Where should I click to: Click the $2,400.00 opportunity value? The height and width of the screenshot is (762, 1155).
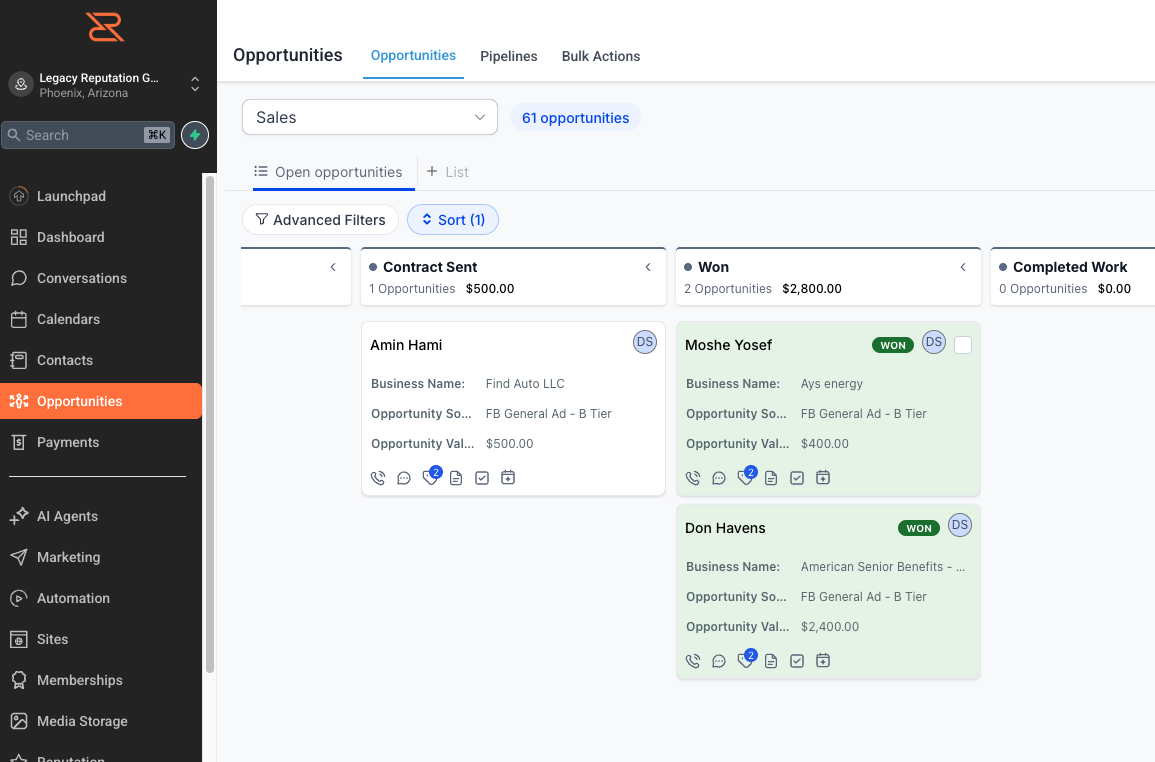(x=830, y=626)
